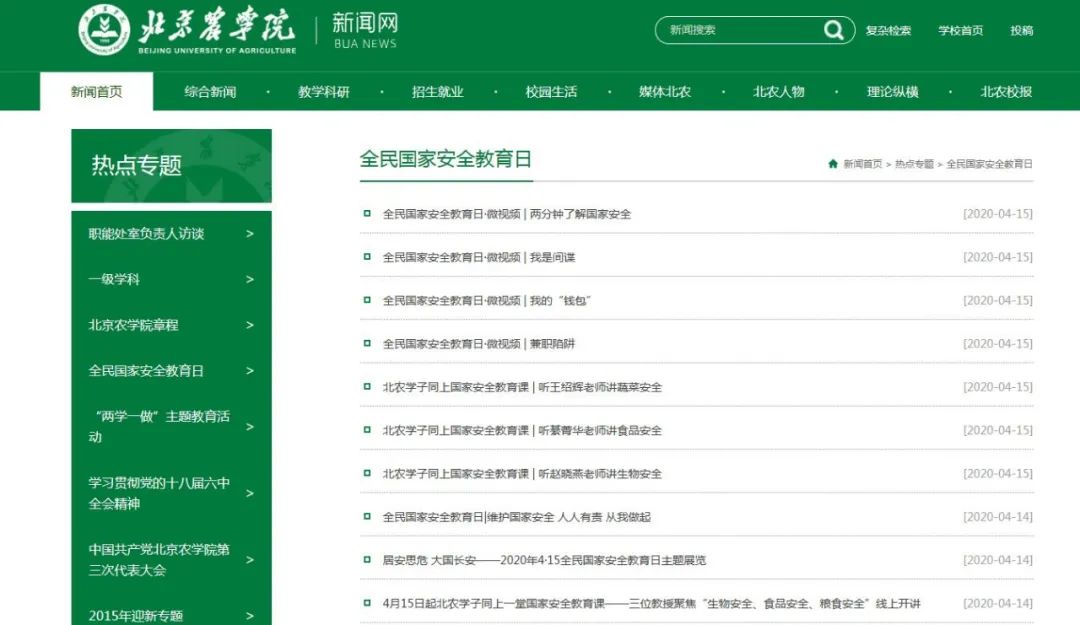Click the arrow next to 职能处室负责人访谈

250,234
